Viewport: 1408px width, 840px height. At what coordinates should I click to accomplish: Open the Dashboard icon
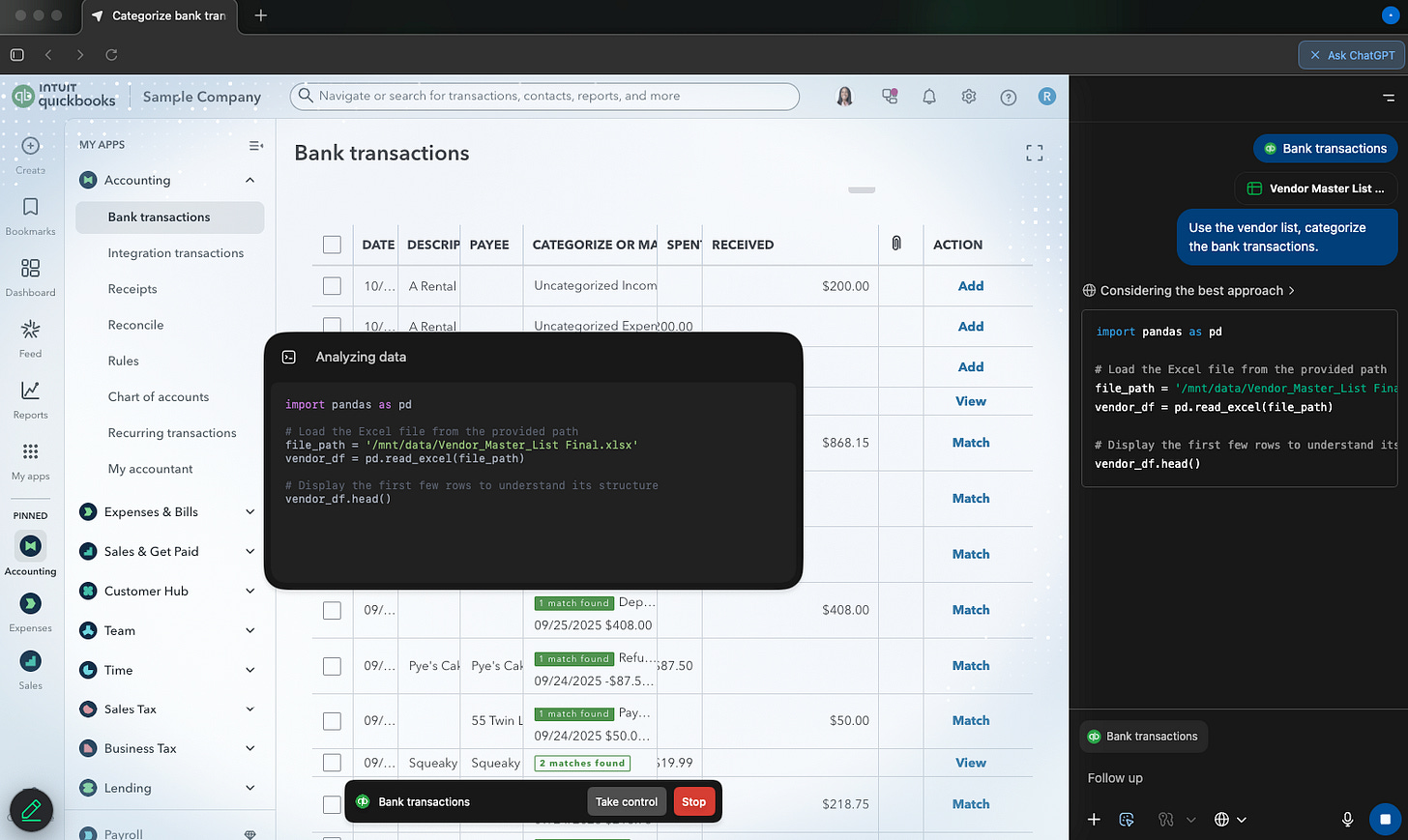click(30, 268)
